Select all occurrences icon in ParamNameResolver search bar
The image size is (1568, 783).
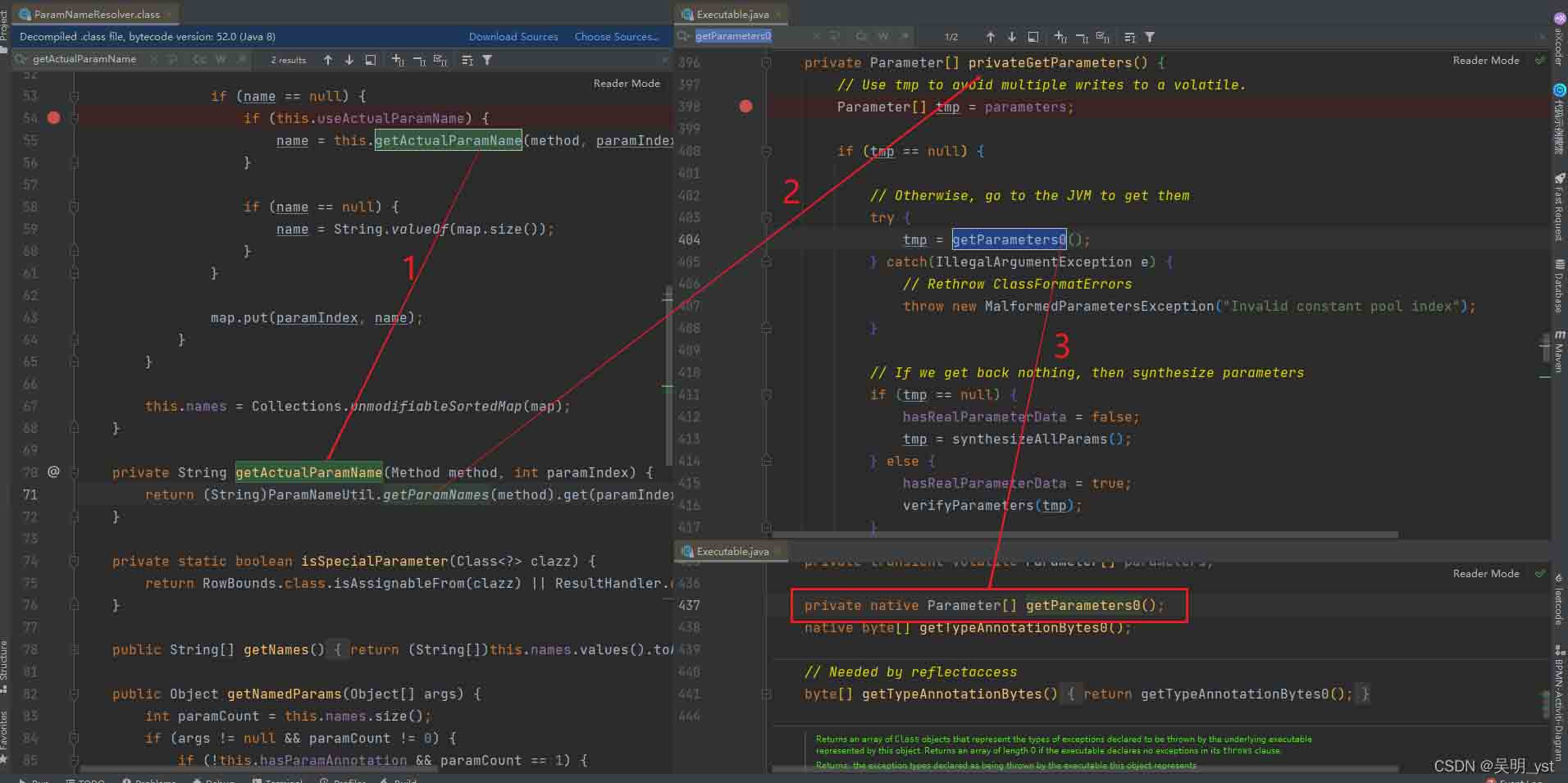pyautogui.click(x=371, y=60)
